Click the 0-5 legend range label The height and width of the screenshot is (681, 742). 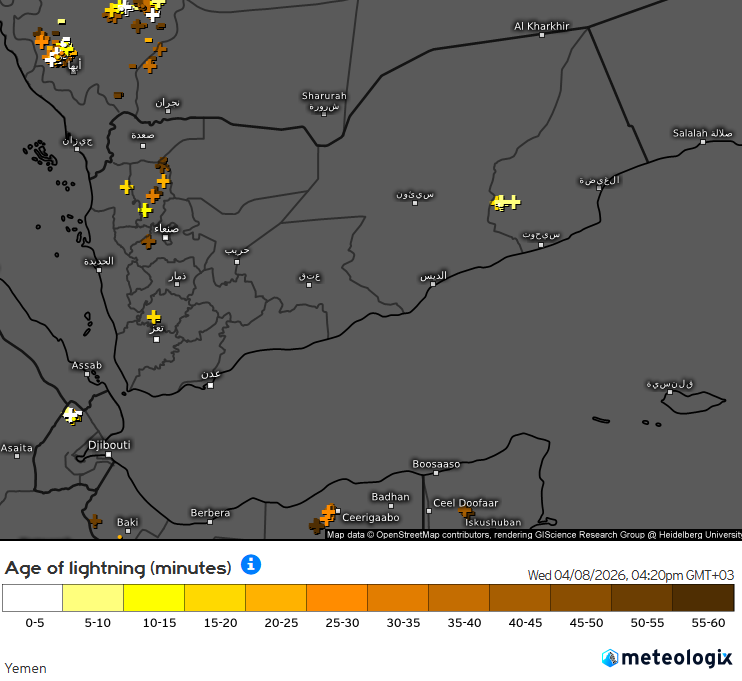(x=35, y=623)
